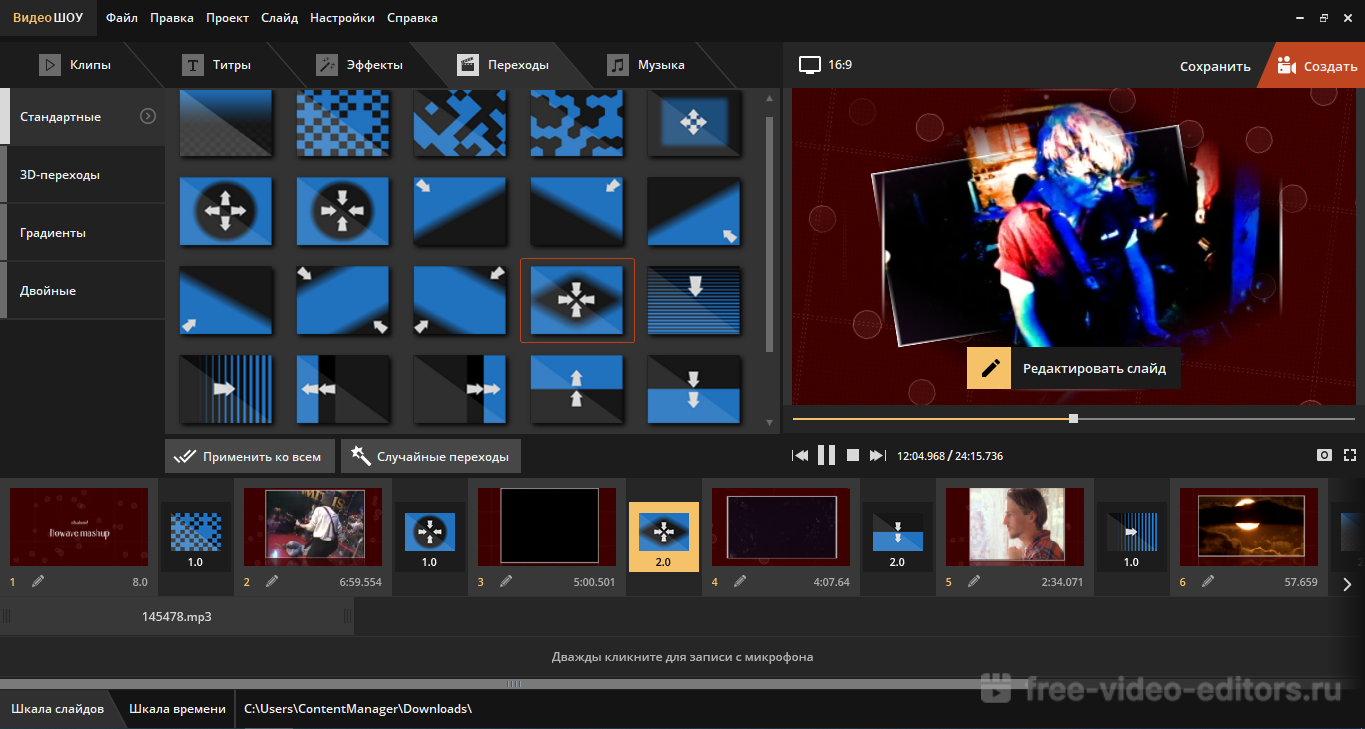This screenshot has width=1365, height=729.
Task: Select slide 2 thumbnail in timeline
Action: 313,527
